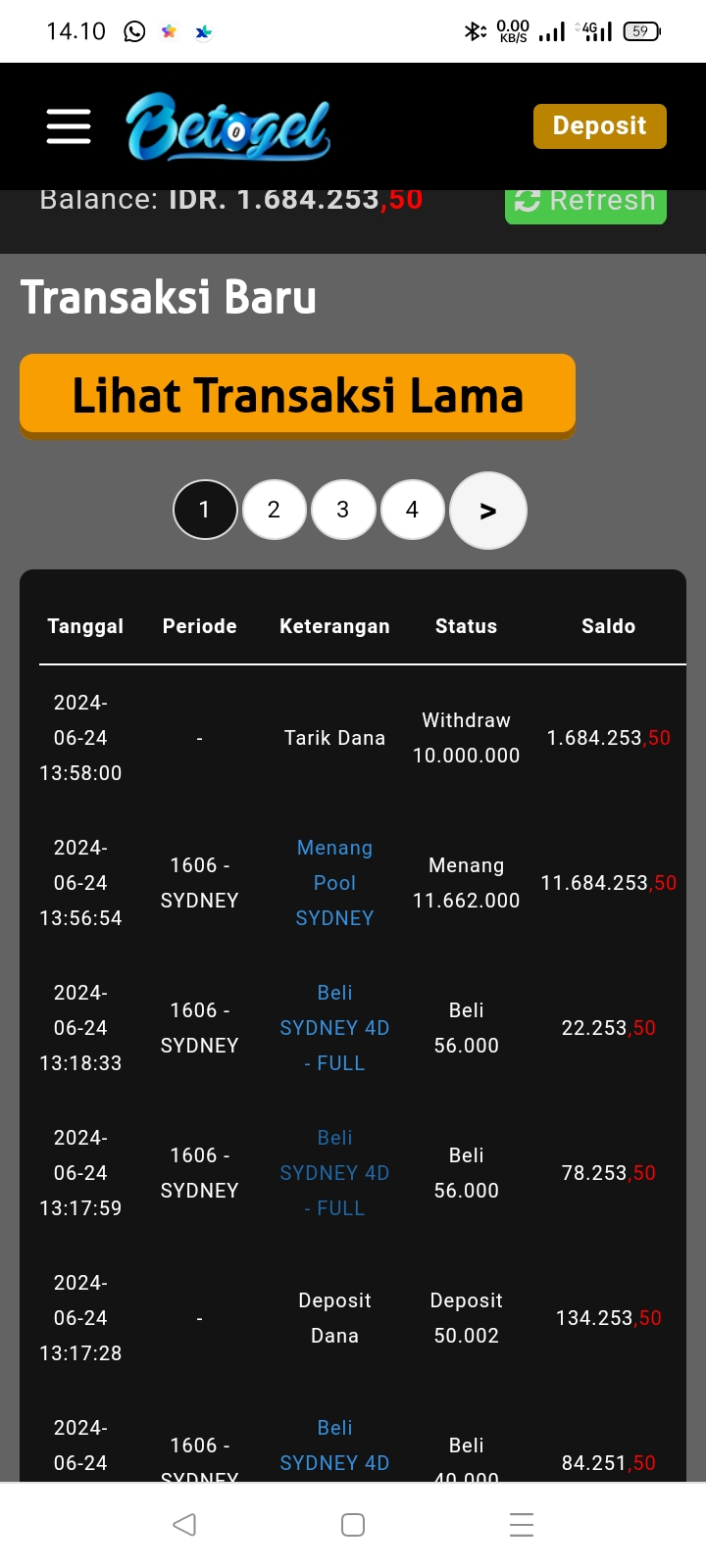706x1568 pixels.
Task: Open Beli SYDNEY 4D link at 13:18:33
Action: pos(334,1028)
